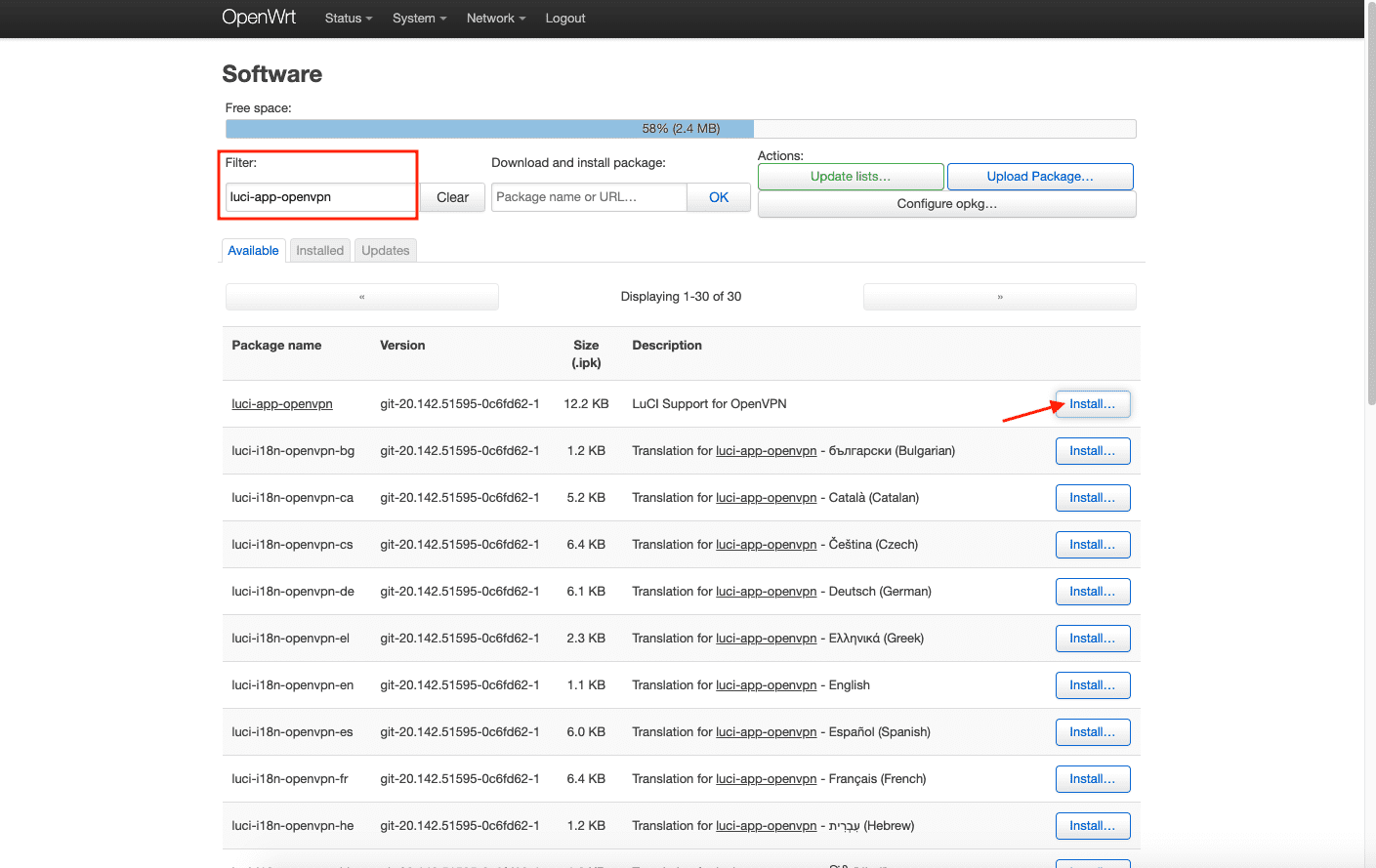
Task: Click the Logout link
Action: click(564, 19)
